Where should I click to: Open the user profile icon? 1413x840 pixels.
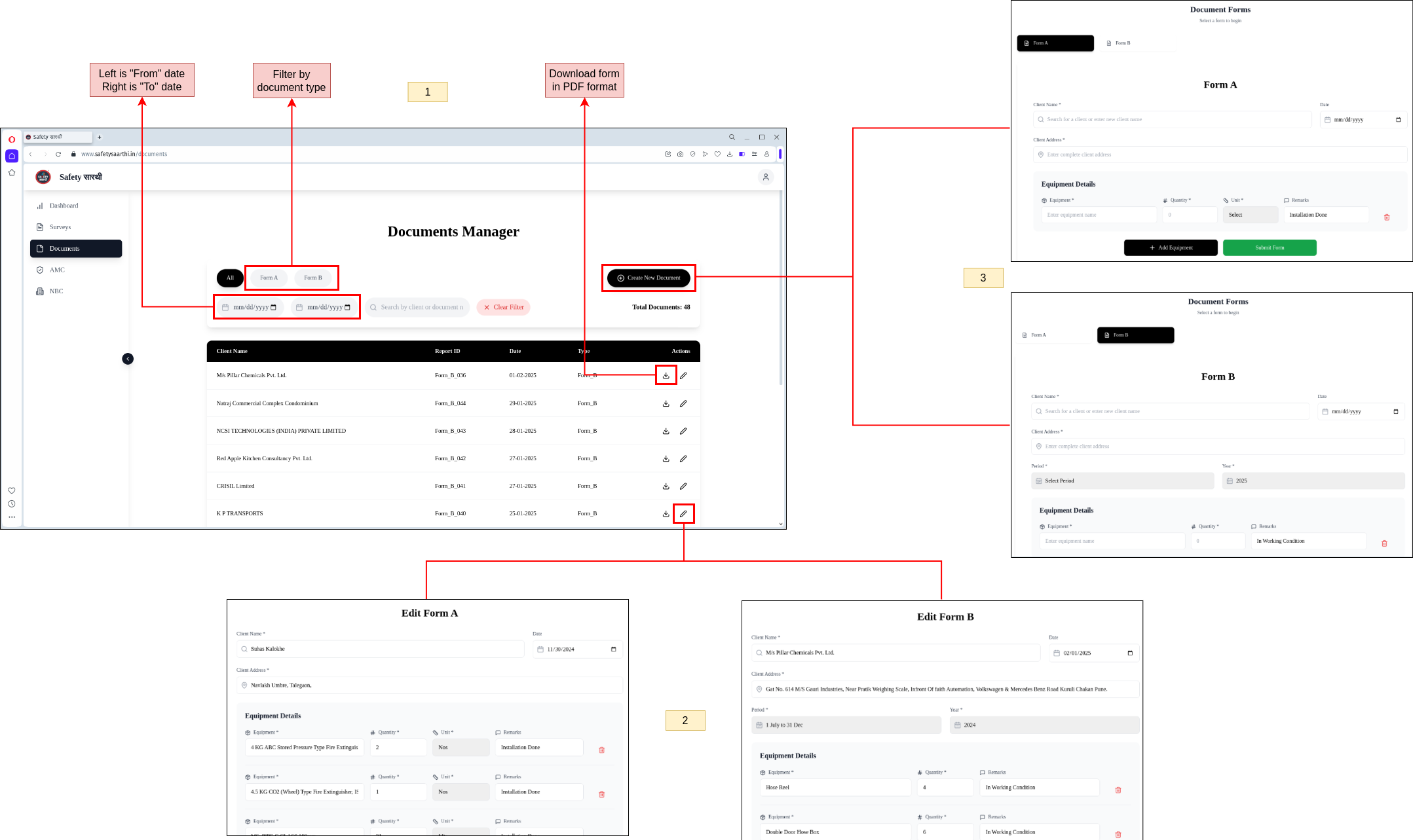[765, 177]
